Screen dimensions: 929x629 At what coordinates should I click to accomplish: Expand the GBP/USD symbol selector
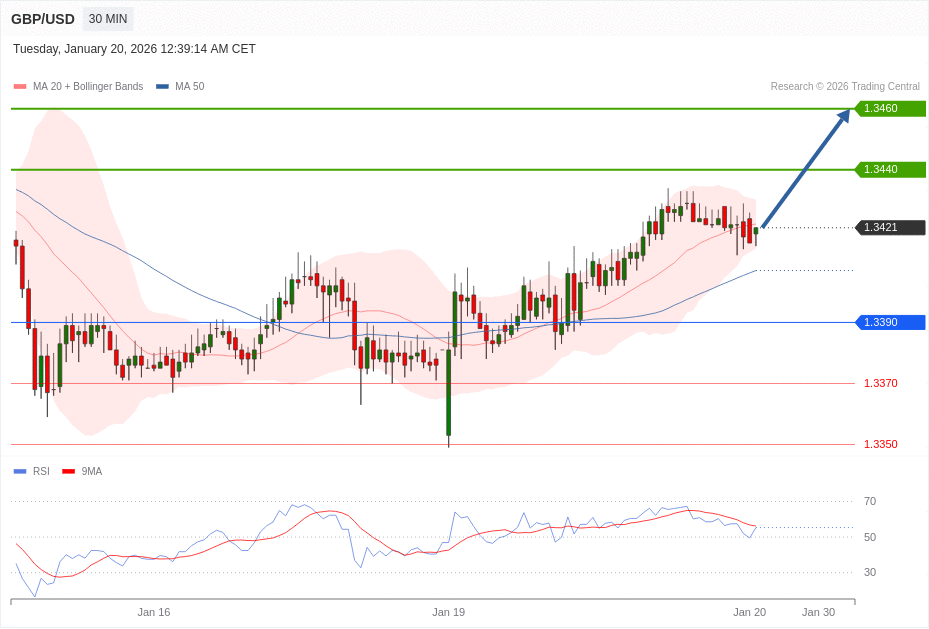coord(43,18)
